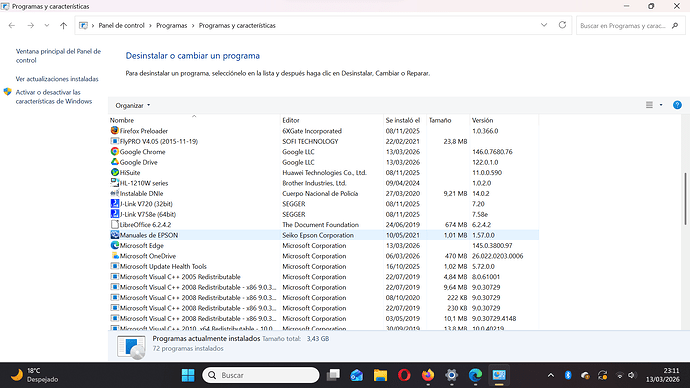Screen dimensions: 690x388
Task: Click The Document Foundation editor cell
Action: 320,225
